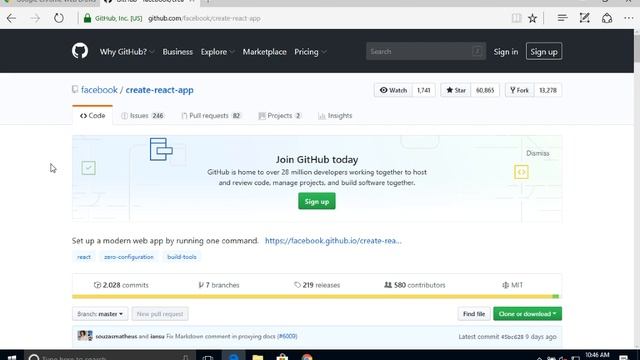Open the facebook owner link

99,90
